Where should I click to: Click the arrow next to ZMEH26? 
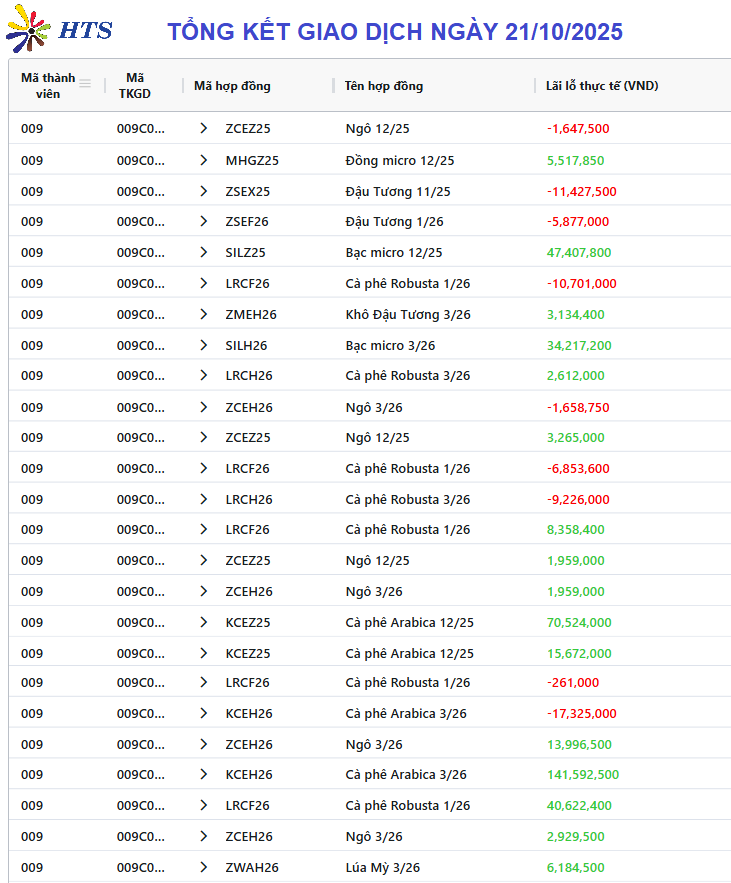(x=204, y=314)
